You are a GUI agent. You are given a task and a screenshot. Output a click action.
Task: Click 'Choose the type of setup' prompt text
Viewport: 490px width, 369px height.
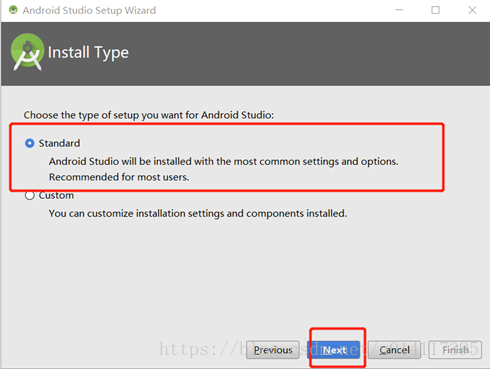pos(149,115)
